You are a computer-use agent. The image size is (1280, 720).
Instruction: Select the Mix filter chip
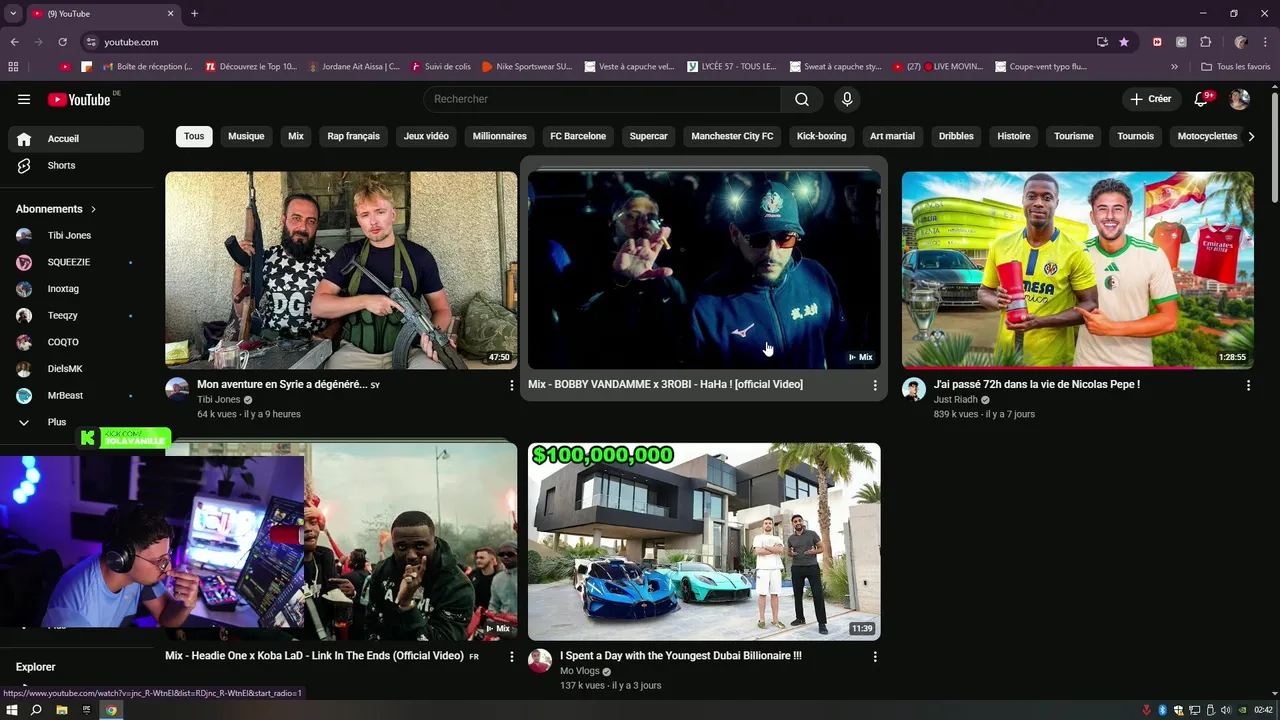(296, 136)
